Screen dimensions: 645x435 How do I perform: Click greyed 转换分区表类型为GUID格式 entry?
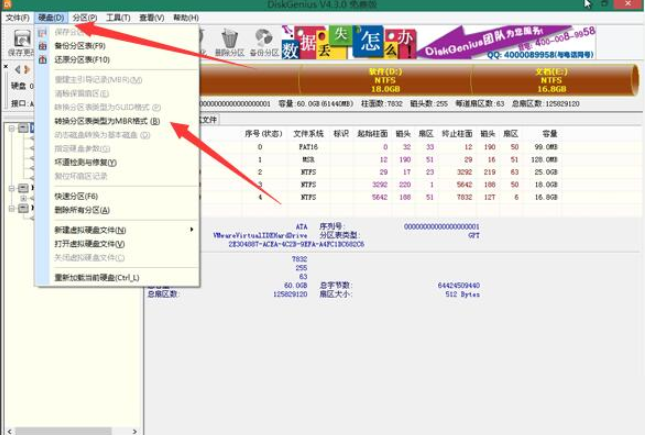click(x=117, y=107)
